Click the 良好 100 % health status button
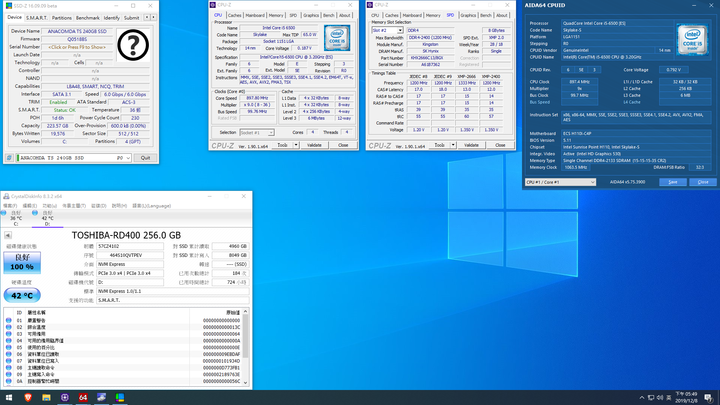720x405 pixels. coord(22,262)
